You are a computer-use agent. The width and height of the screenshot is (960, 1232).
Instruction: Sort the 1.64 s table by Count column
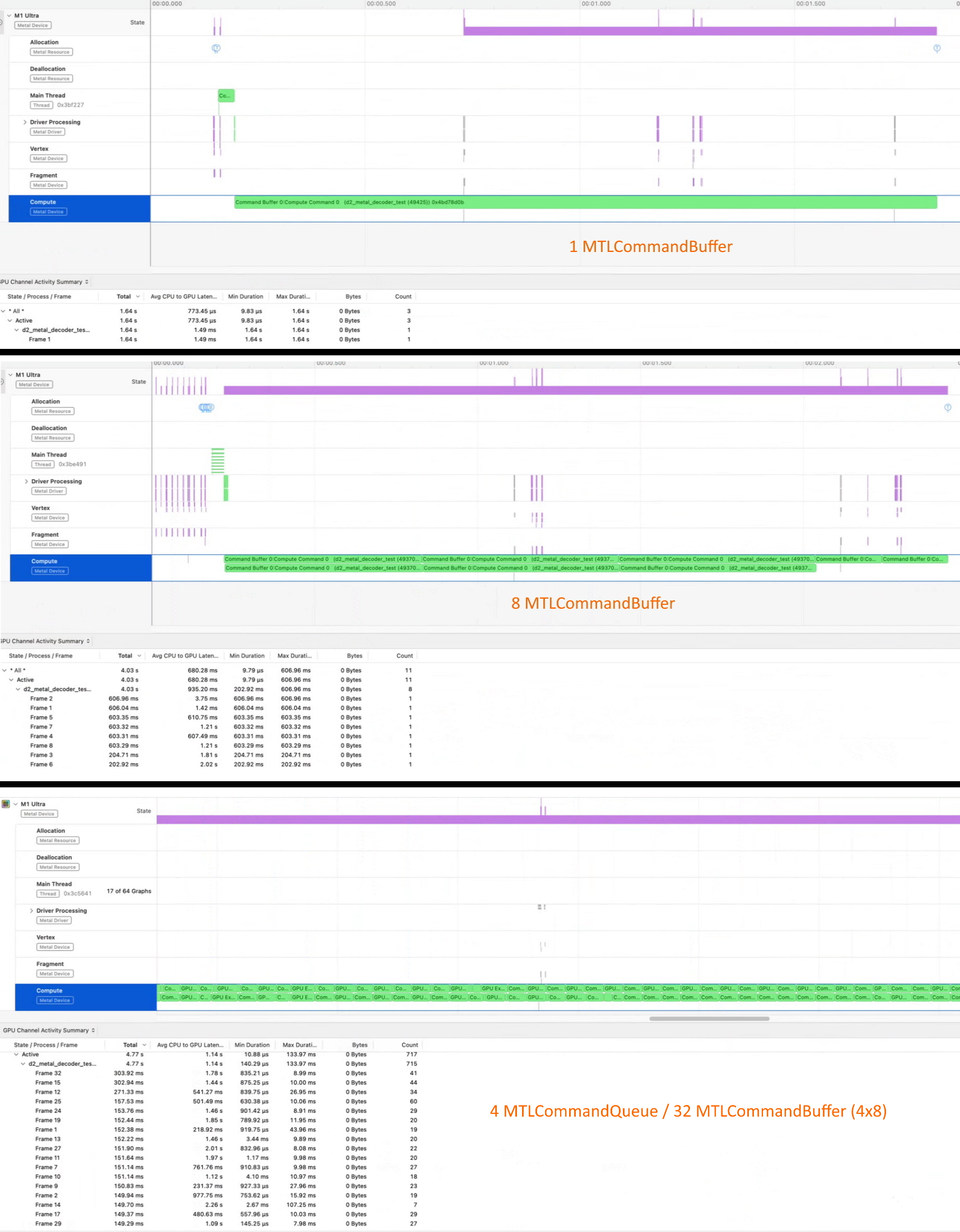tap(403, 297)
